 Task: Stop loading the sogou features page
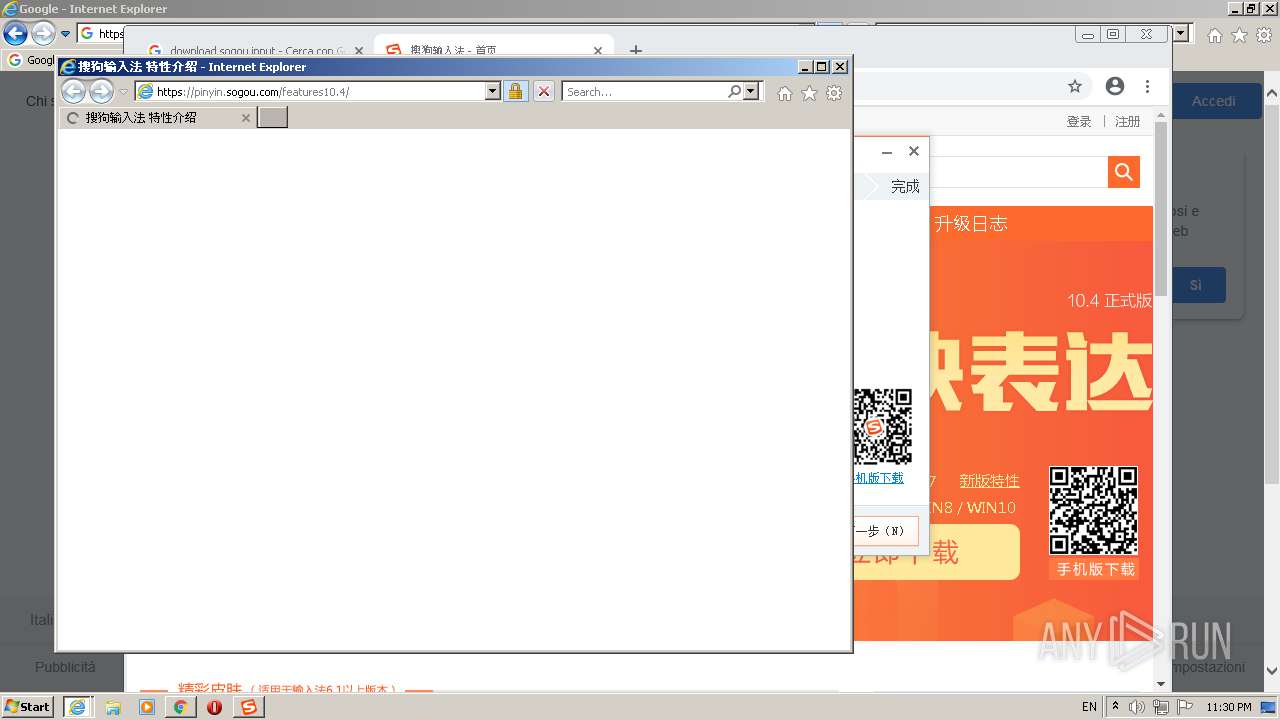(543, 91)
